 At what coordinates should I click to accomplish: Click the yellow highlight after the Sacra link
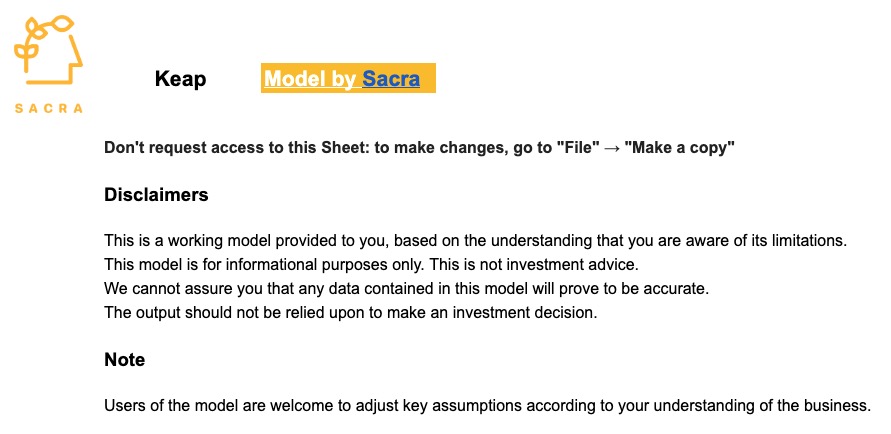tap(428, 78)
